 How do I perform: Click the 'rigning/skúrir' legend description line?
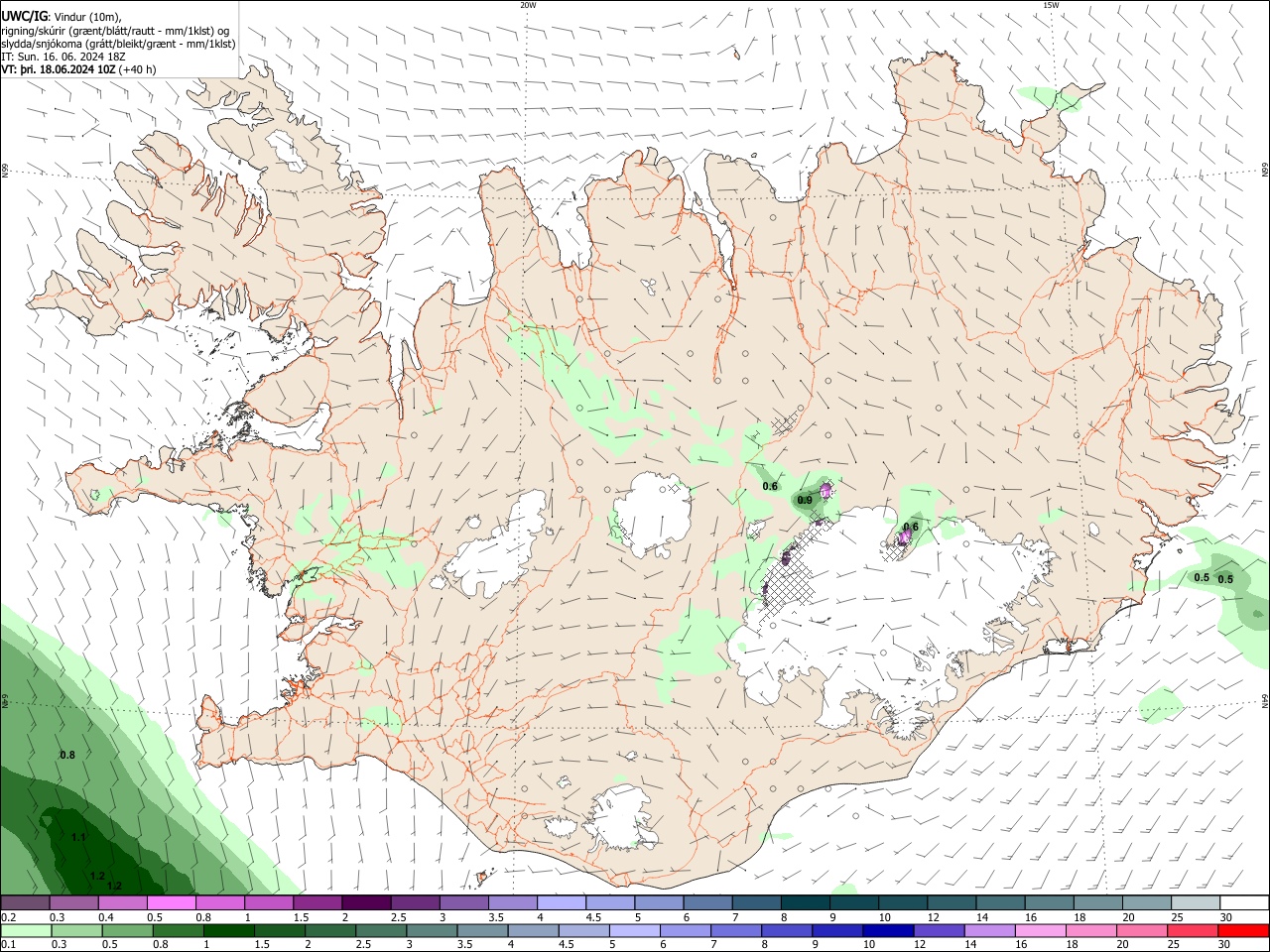117,30
